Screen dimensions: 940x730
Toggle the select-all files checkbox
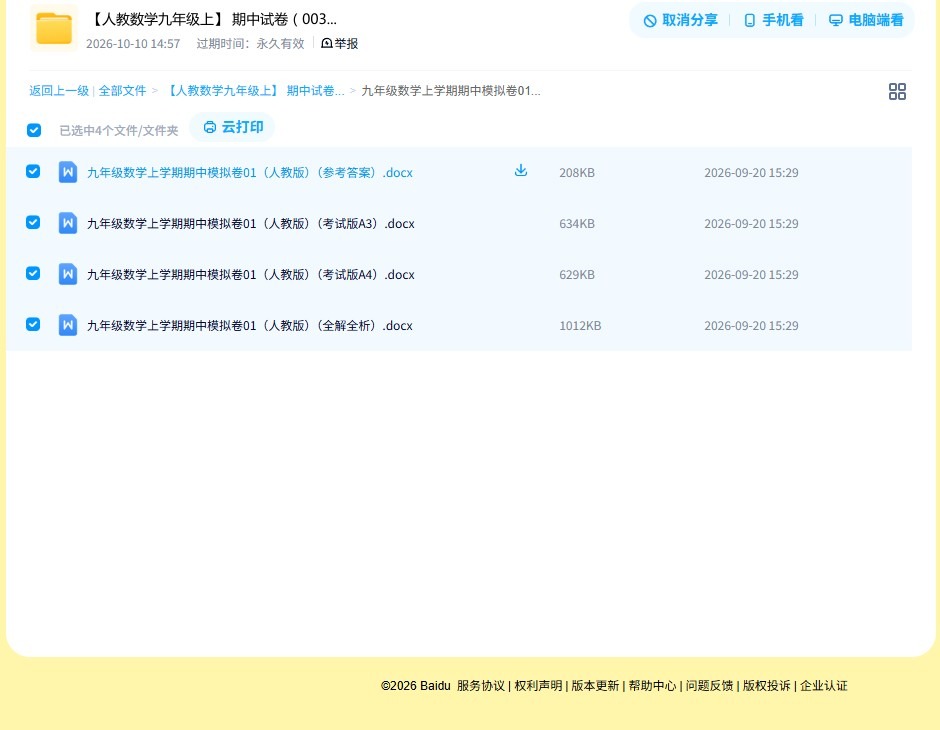point(34,130)
